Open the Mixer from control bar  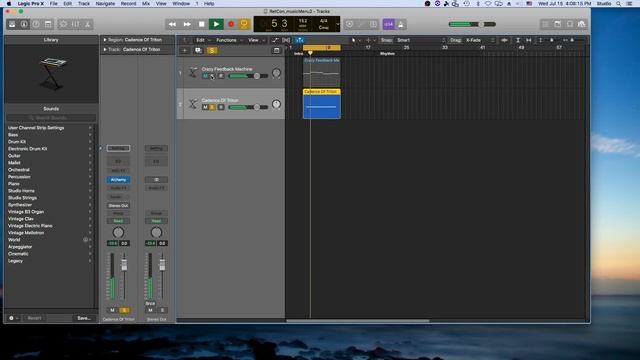pyautogui.click(x=76, y=24)
